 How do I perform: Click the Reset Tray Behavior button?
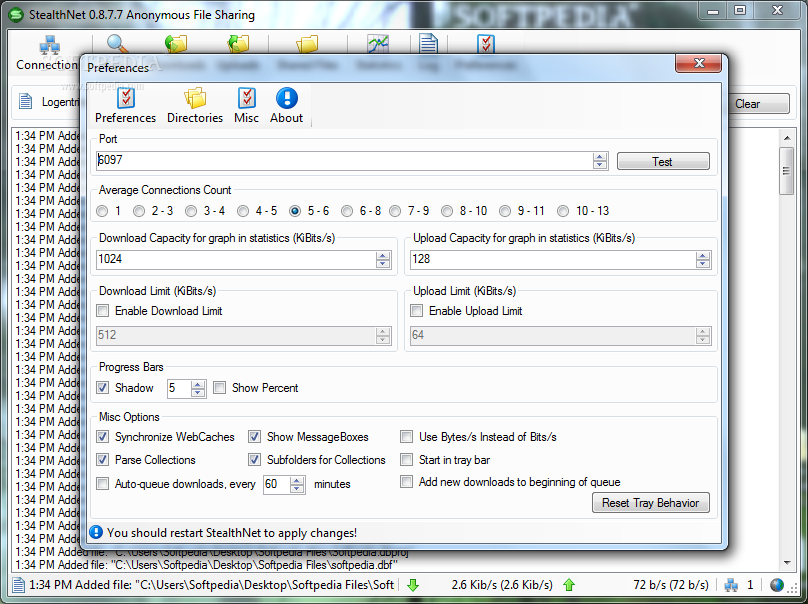[x=651, y=503]
